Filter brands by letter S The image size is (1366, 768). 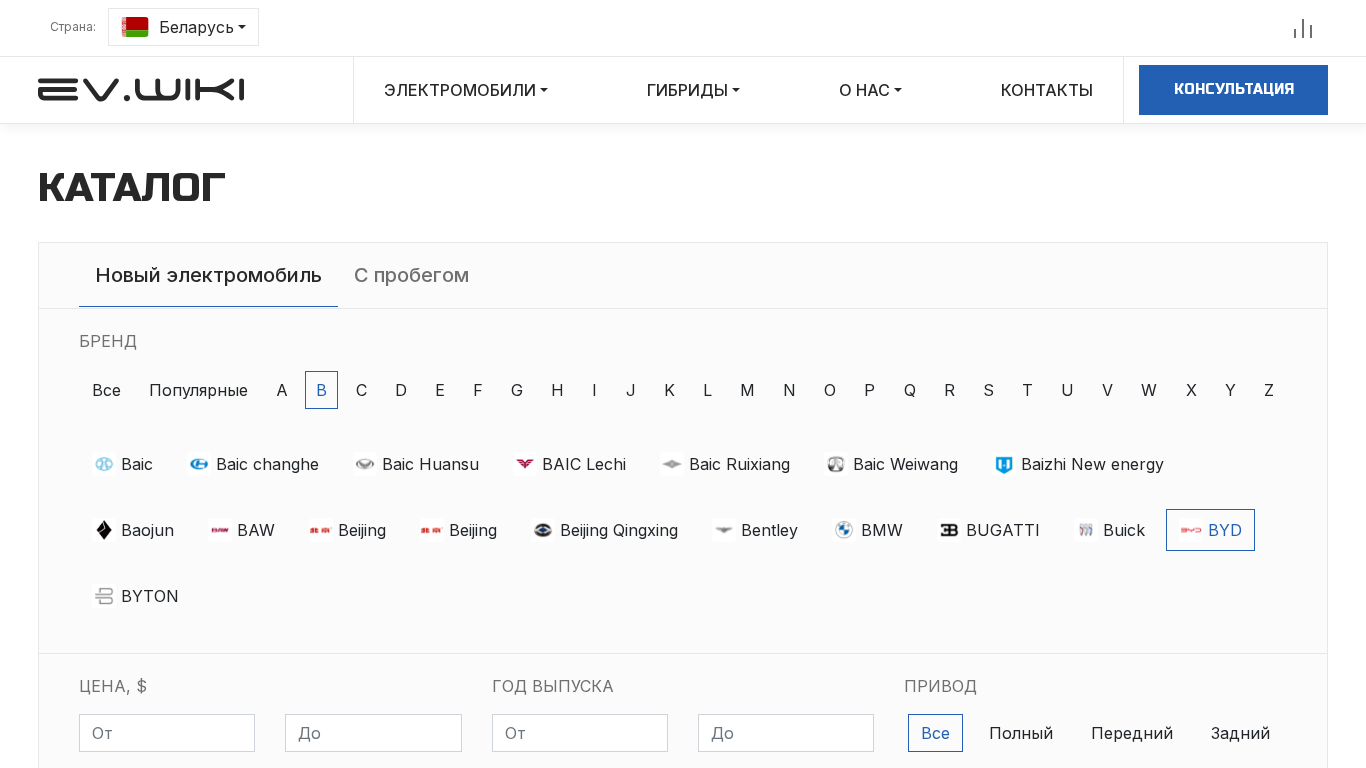coord(988,390)
